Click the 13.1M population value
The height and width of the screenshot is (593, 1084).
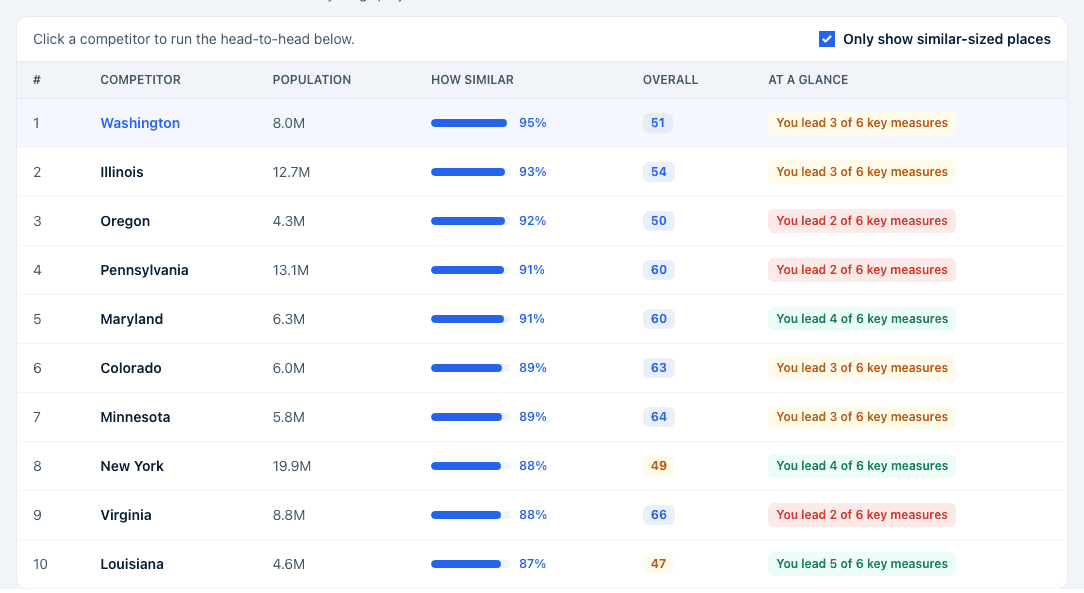(290, 270)
